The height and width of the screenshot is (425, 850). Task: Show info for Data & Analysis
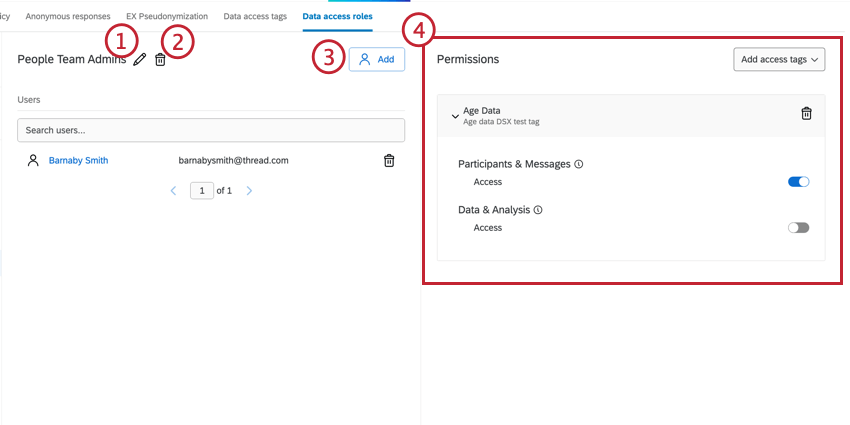tap(538, 210)
